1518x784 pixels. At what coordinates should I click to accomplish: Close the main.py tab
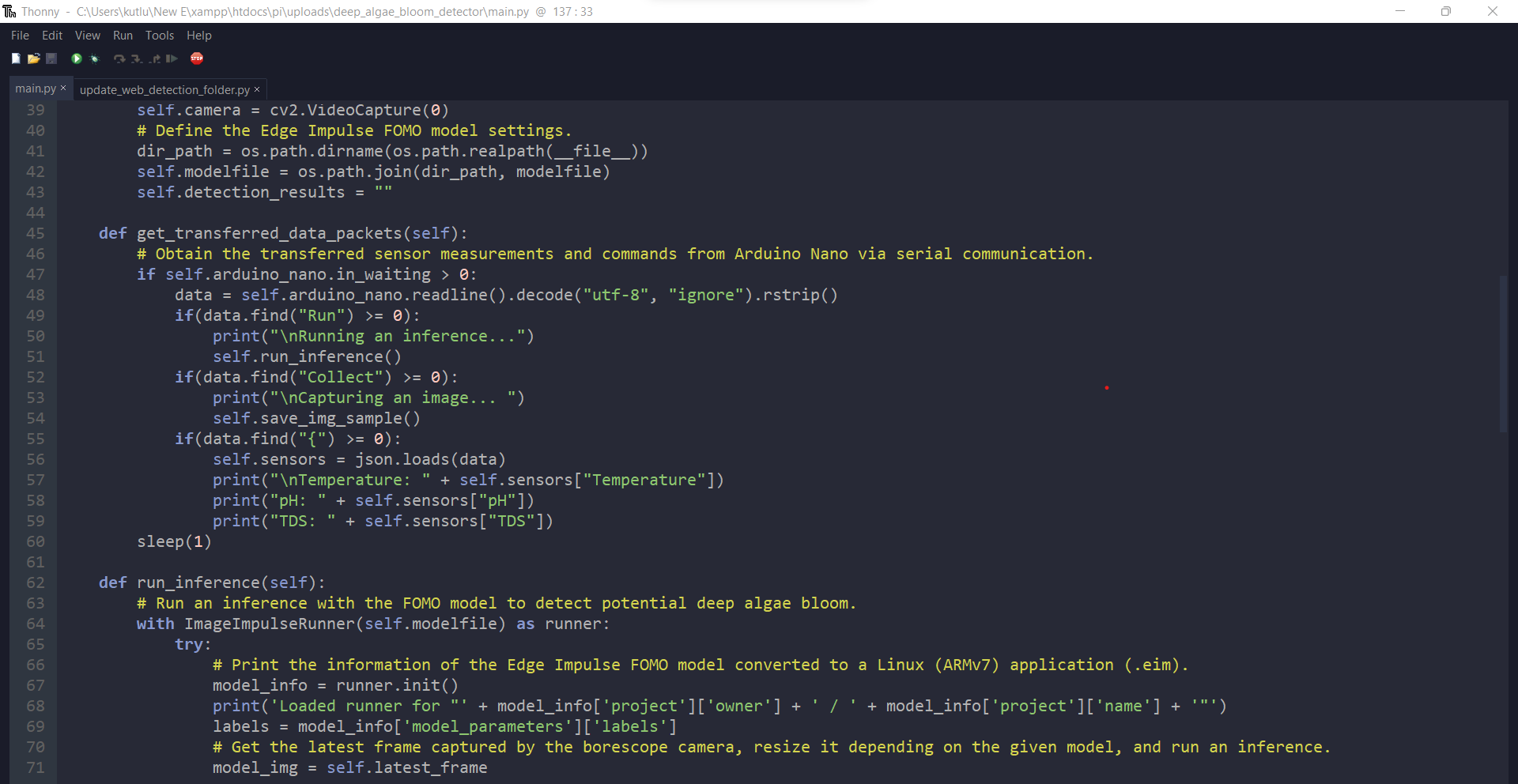[x=63, y=89]
